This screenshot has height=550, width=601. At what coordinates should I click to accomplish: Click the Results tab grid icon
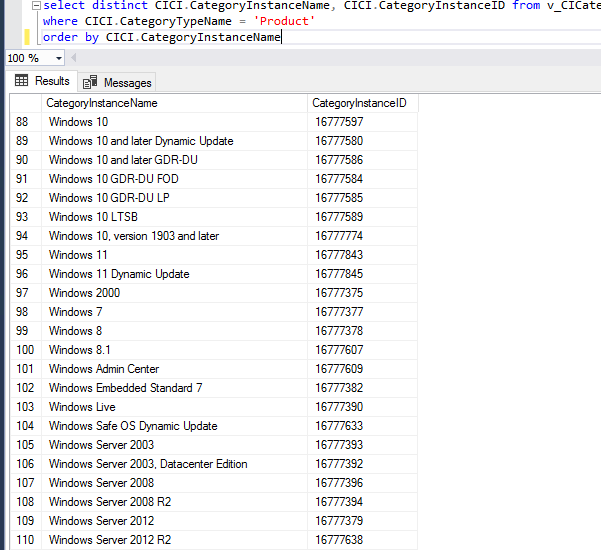[x=22, y=81]
